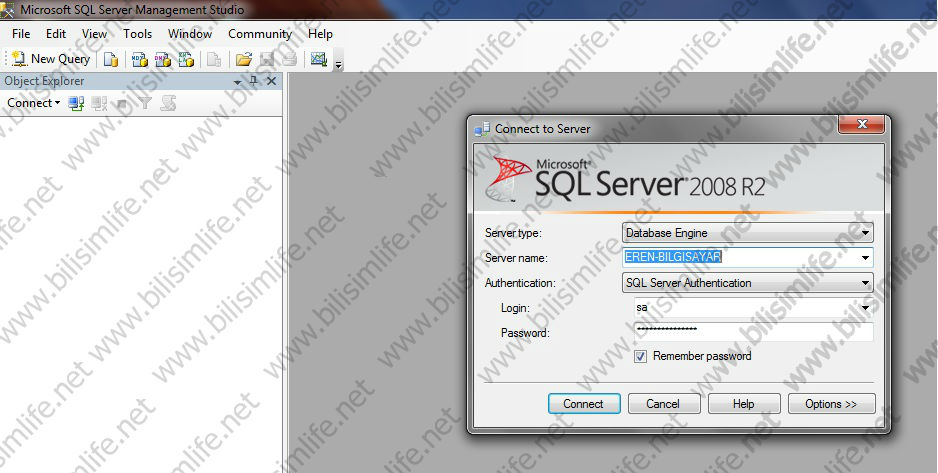The image size is (938, 473).
Task: Open the toolbar options overflow arrow
Action: coord(338,64)
